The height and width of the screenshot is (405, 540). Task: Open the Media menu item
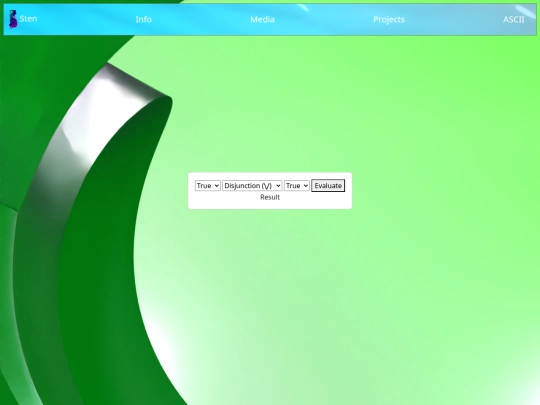[262, 19]
